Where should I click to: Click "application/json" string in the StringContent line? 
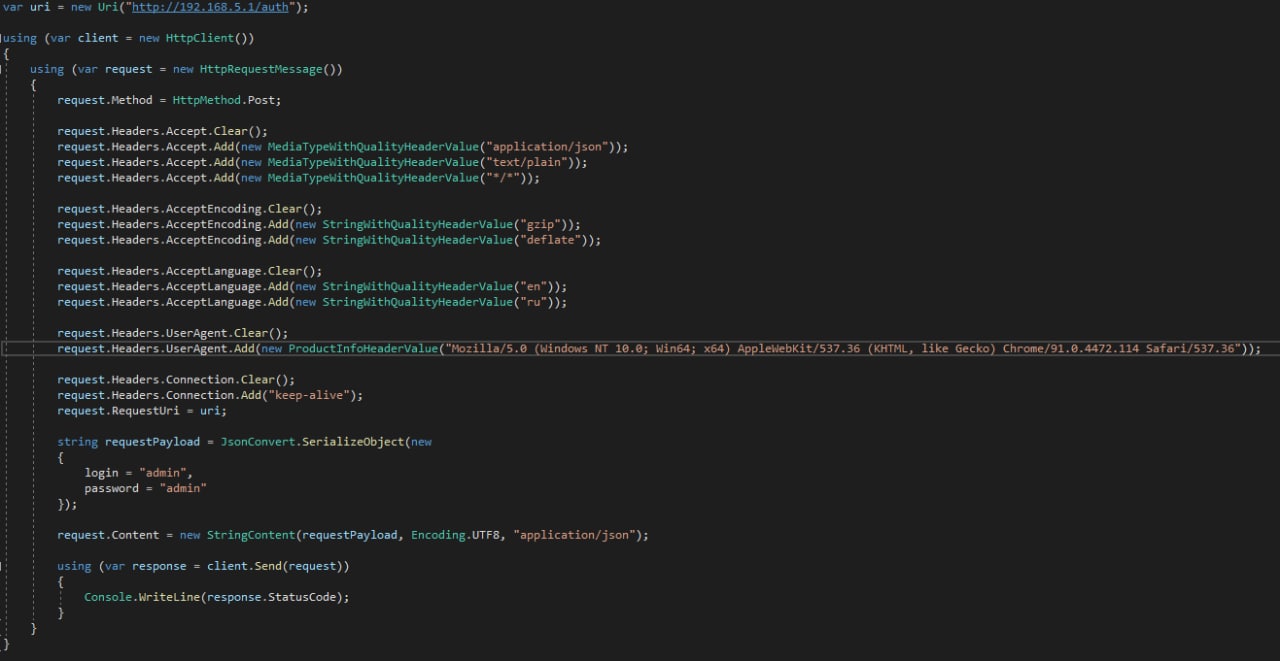pos(575,535)
